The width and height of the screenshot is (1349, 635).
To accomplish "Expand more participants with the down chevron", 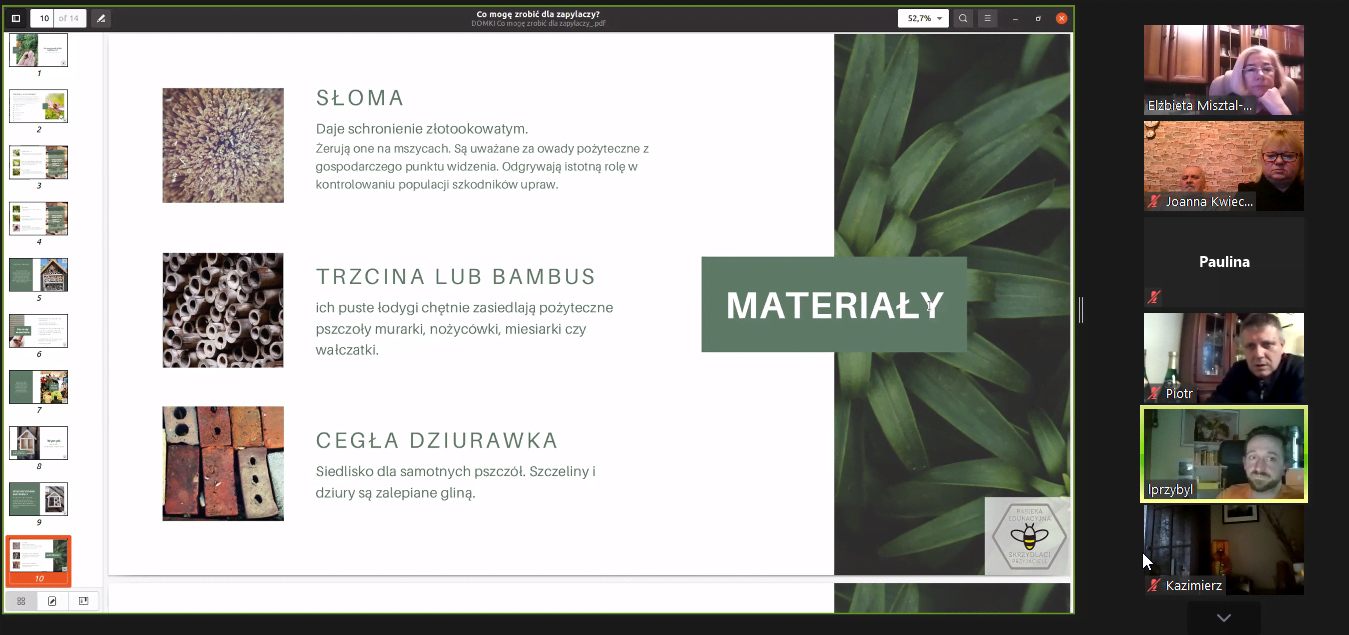I will pos(1224,618).
